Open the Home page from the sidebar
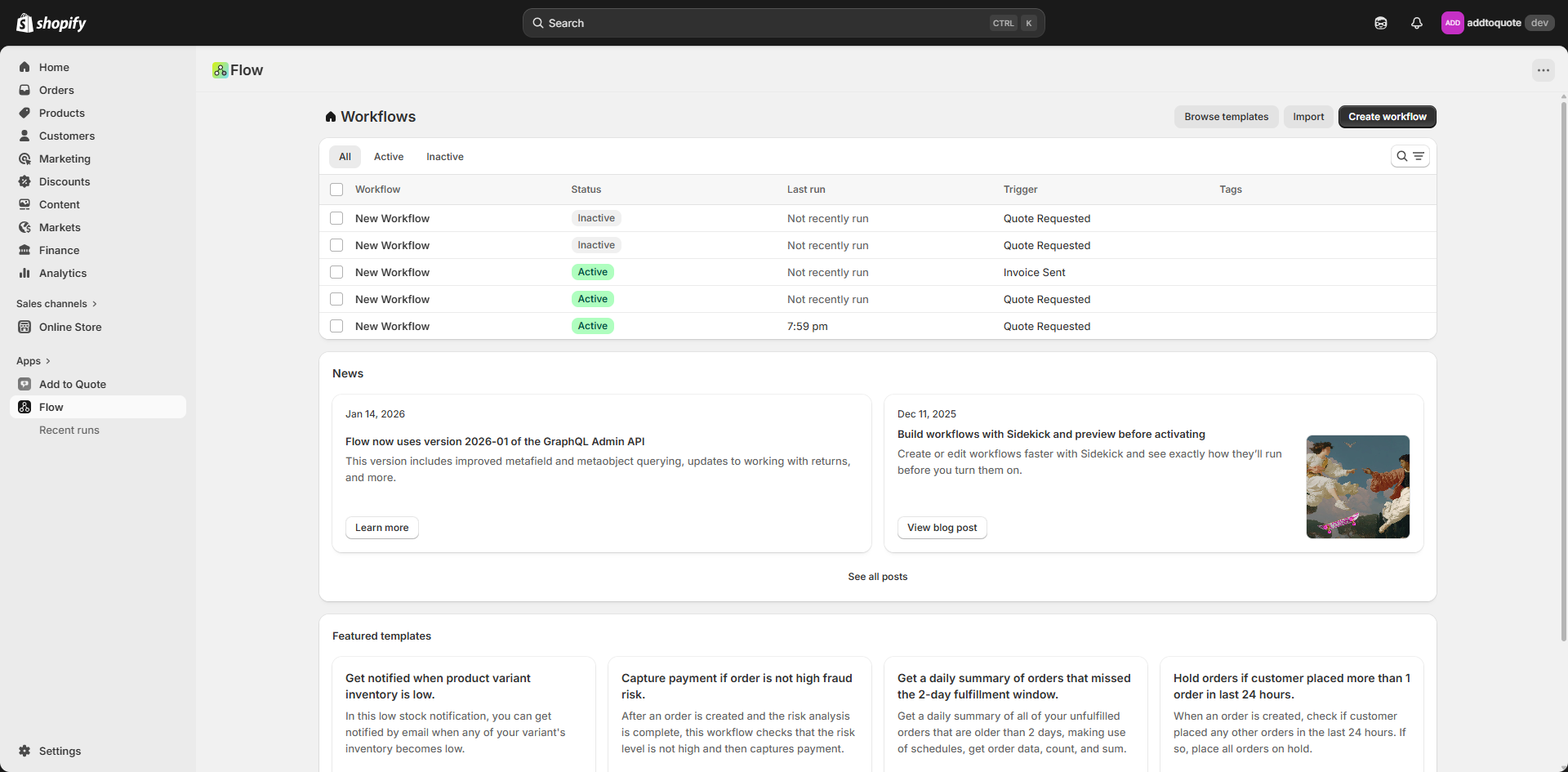Screen dimensions: 1568x772 pyautogui.click(x=52, y=67)
